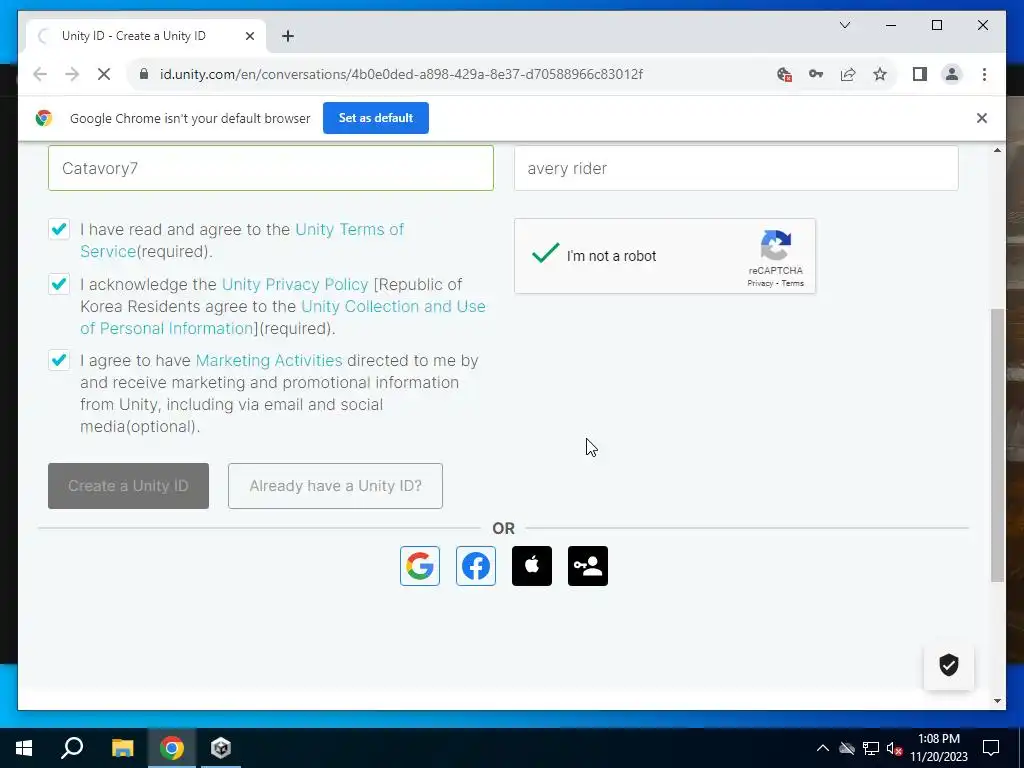Open the shield privacy badge
This screenshot has height=768, width=1024.
click(948, 665)
